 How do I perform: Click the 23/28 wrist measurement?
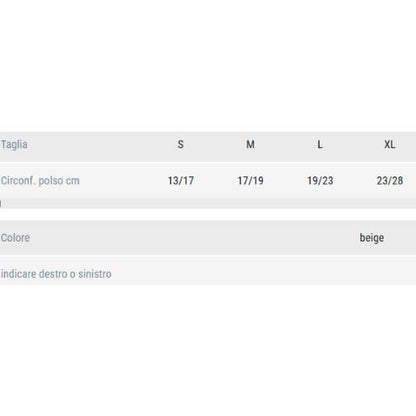[x=390, y=181]
